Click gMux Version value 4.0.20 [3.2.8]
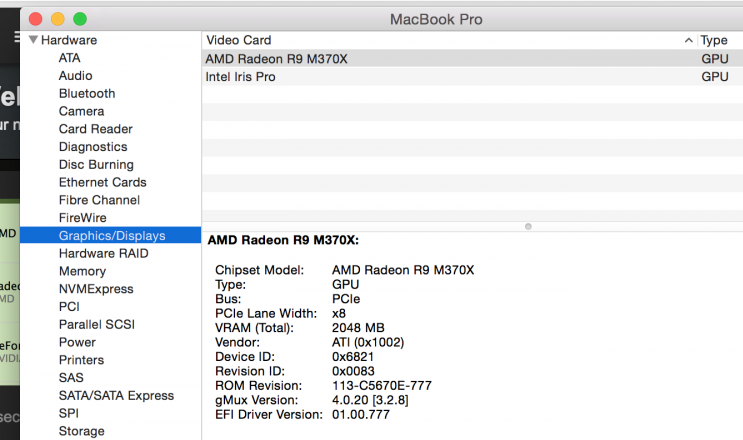 (x=370, y=400)
